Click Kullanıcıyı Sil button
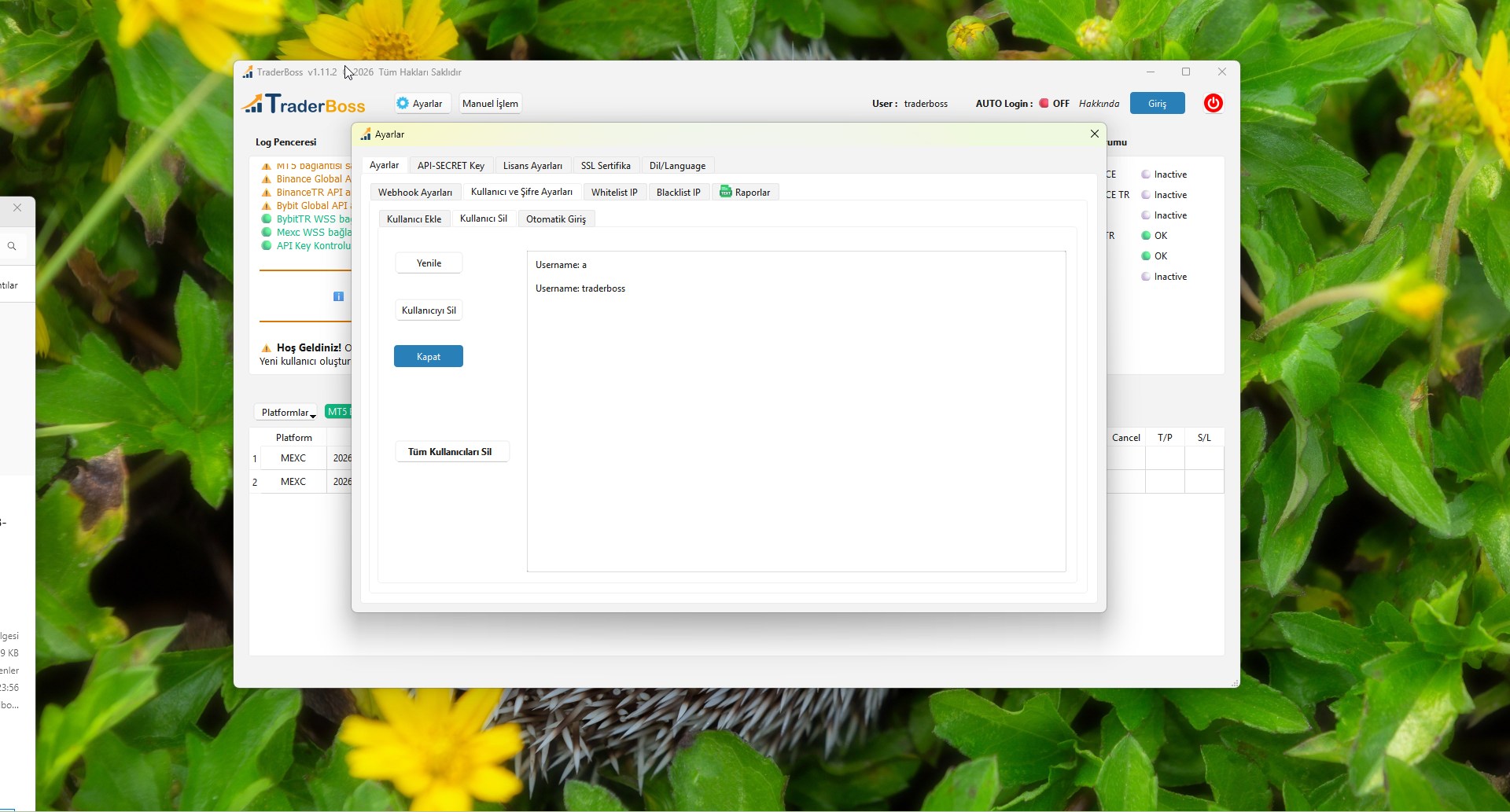This screenshot has width=1510, height=812. [x=429, y=310]
